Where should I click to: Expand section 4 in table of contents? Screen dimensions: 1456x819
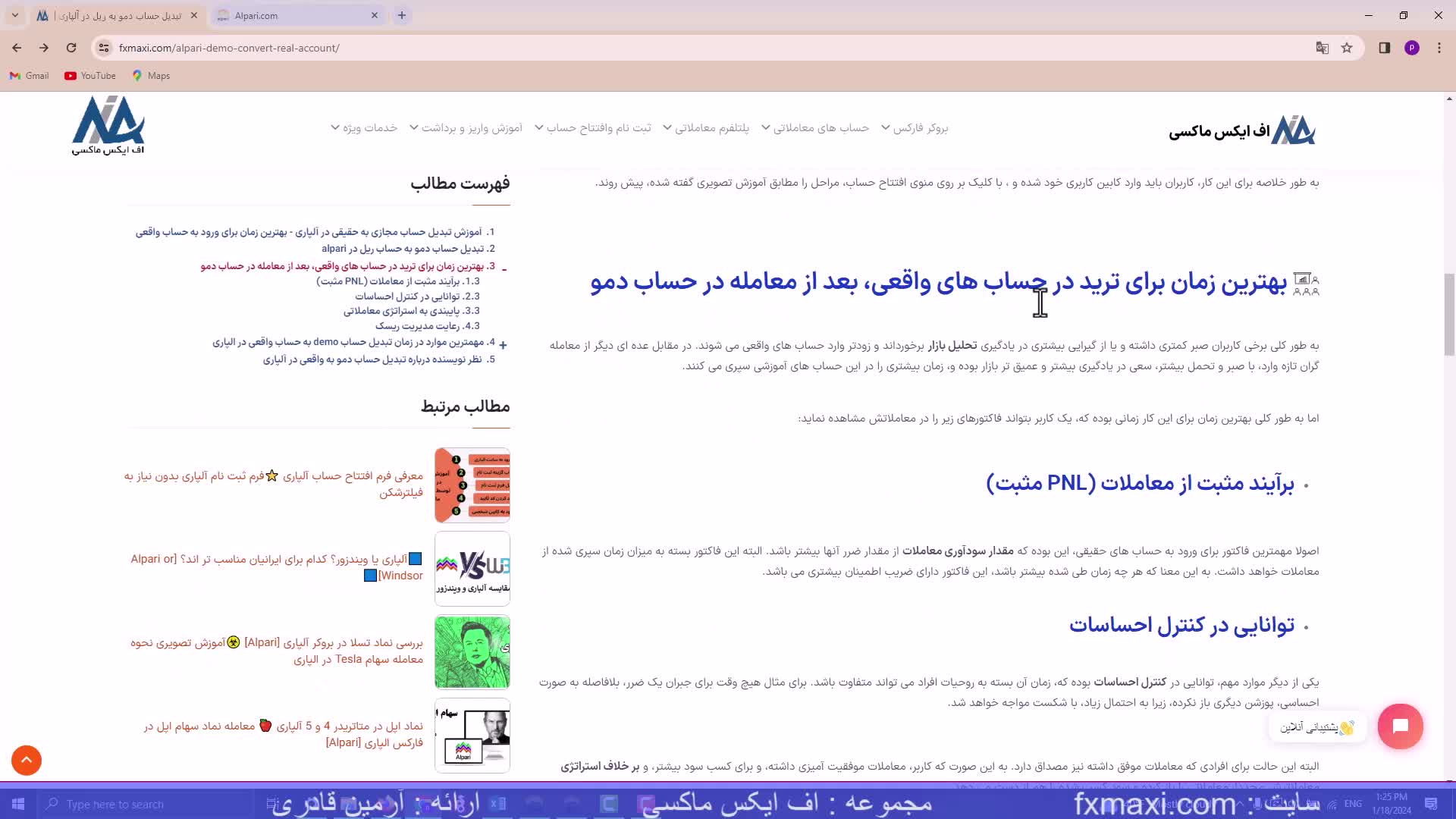(x=503, y=344)
